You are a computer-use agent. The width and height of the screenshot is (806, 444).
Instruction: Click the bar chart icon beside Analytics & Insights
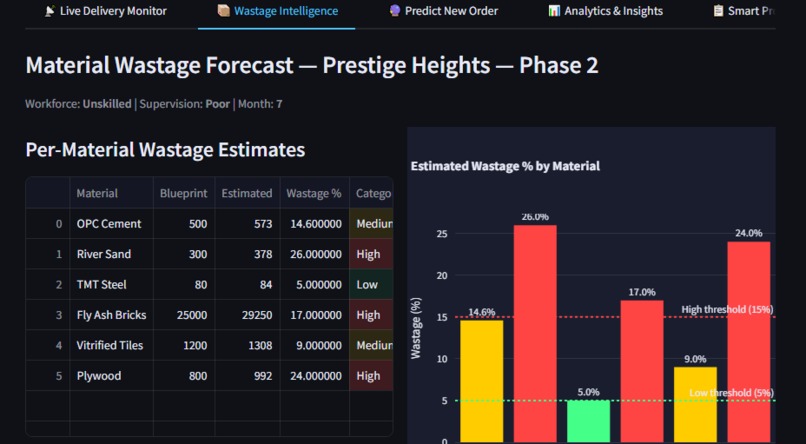coord(554,11)
